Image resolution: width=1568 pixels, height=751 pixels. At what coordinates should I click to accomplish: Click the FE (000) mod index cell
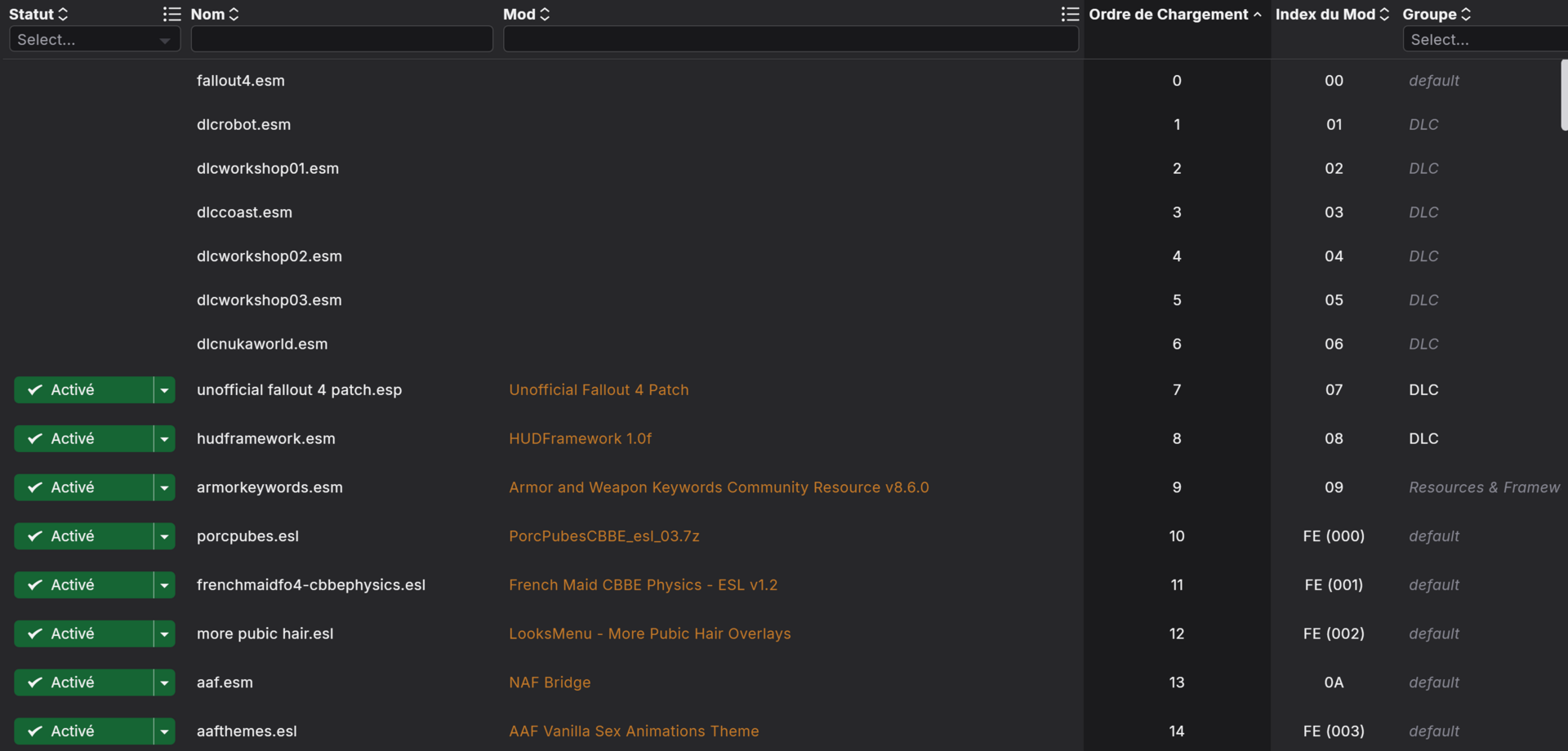pyautogui.click(x=1334, y=536)
